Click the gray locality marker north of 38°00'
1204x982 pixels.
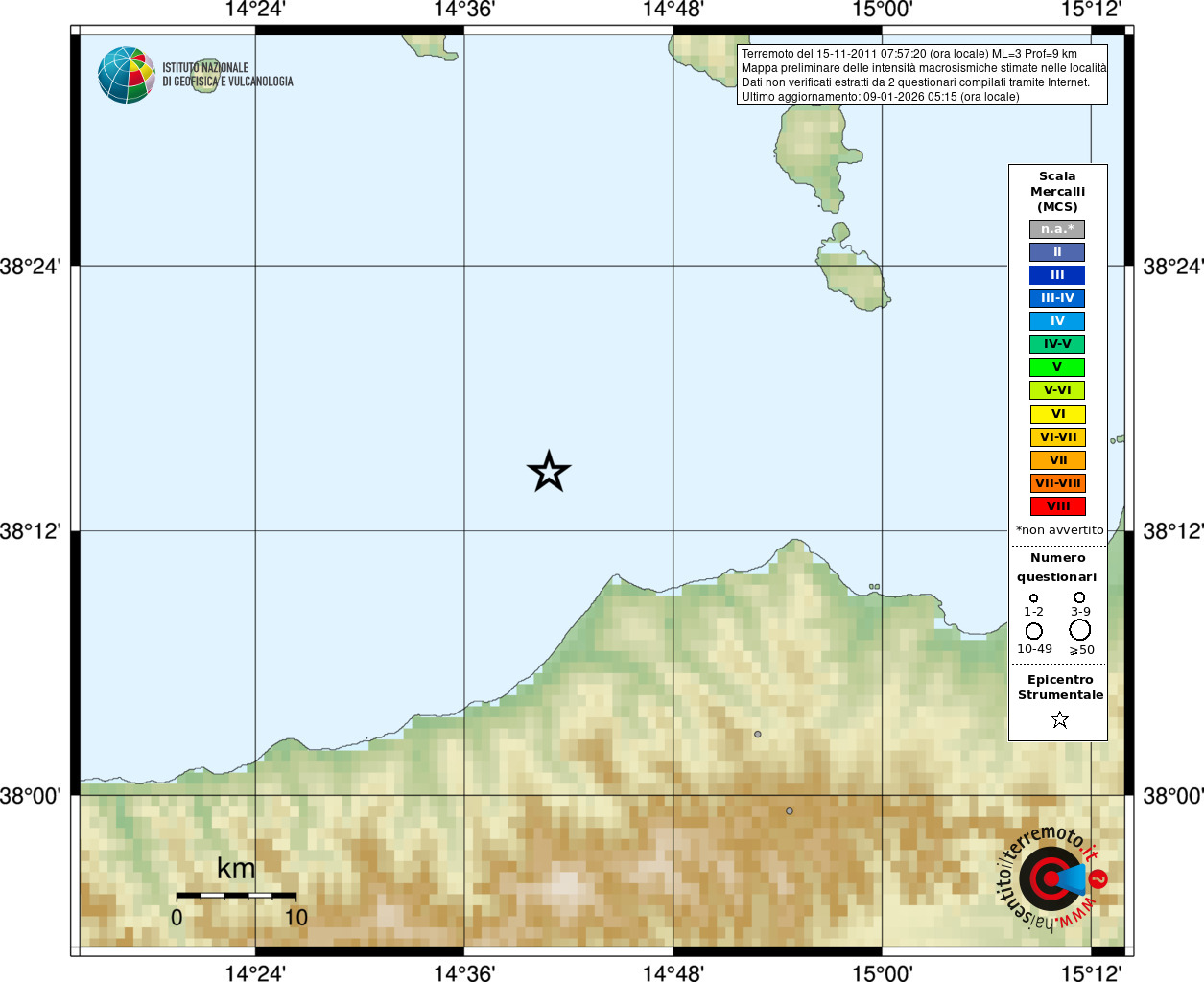tap(757, 734)
